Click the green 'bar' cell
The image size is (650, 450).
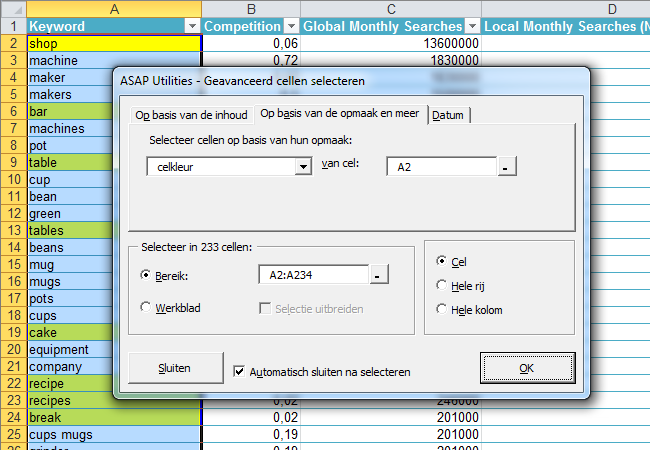pyautogui.click(x=70, y=111)
